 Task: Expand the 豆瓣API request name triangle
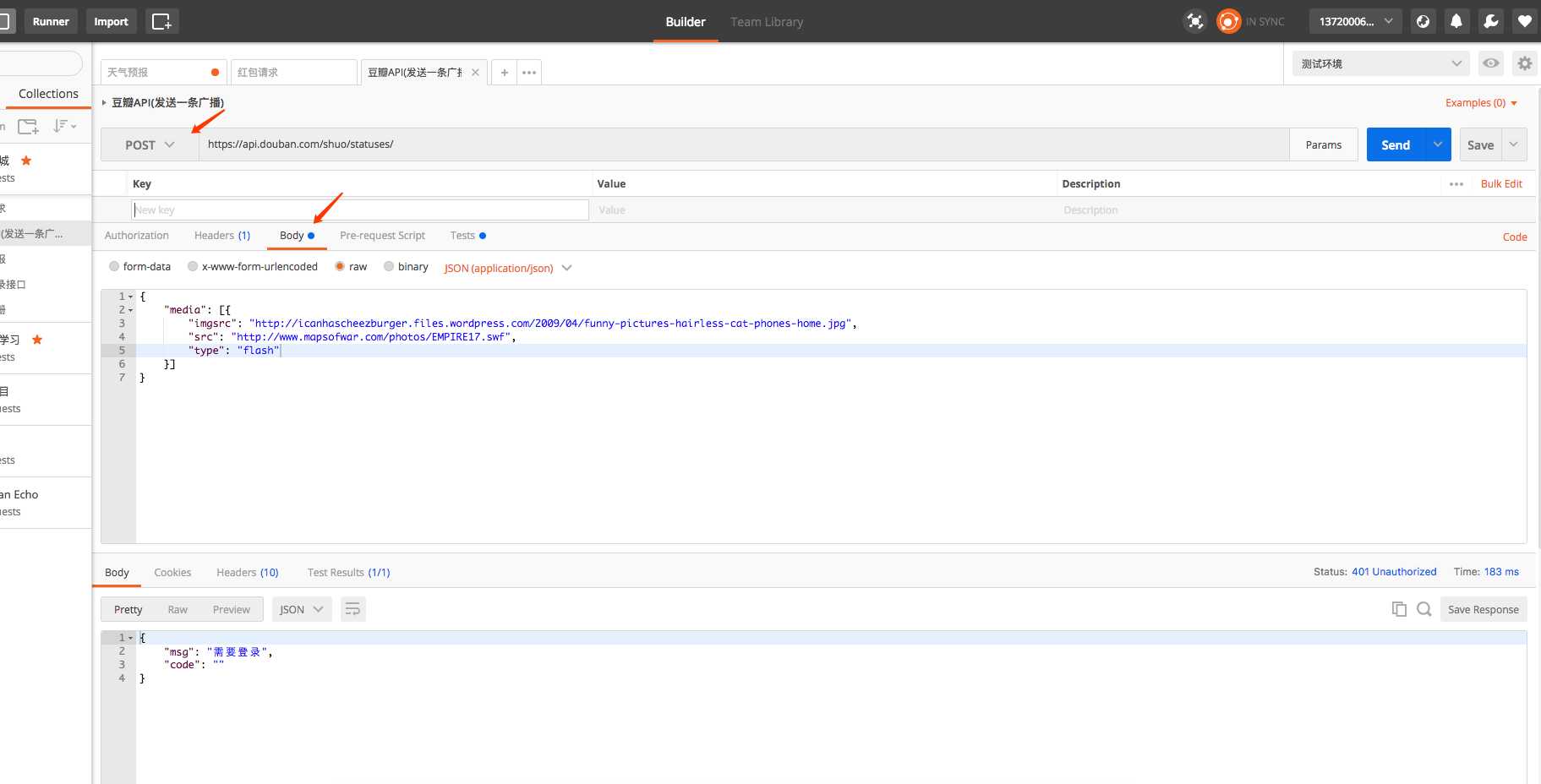[x=104, y=102]
